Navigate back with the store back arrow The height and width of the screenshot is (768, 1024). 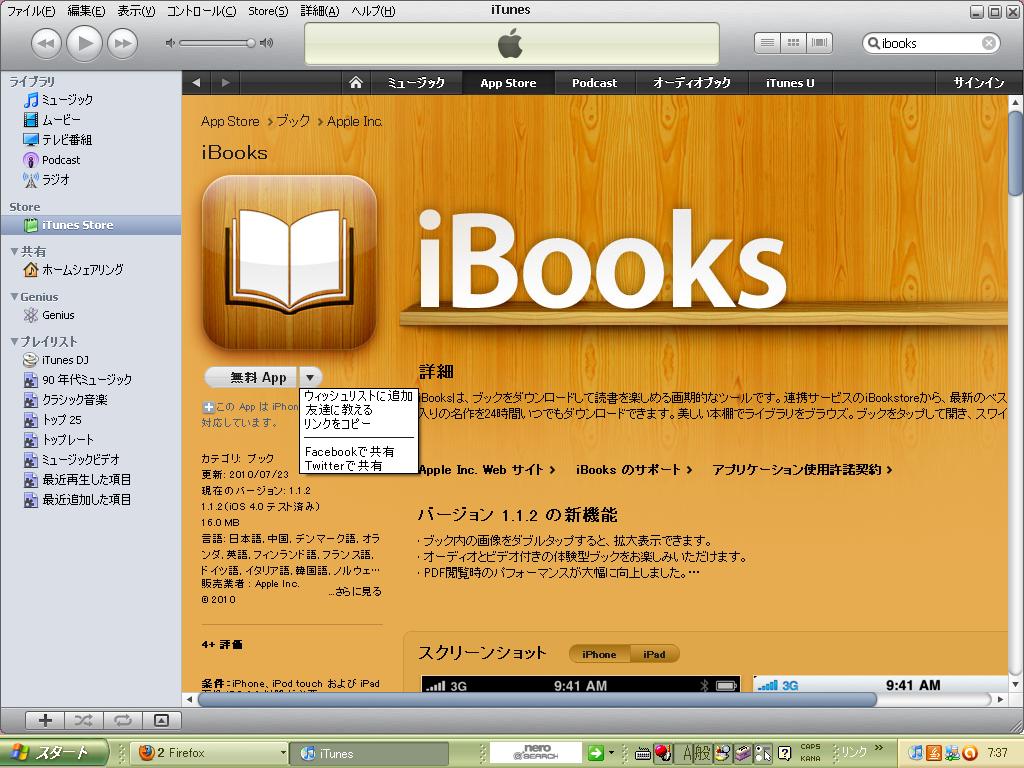click(197, 83)
